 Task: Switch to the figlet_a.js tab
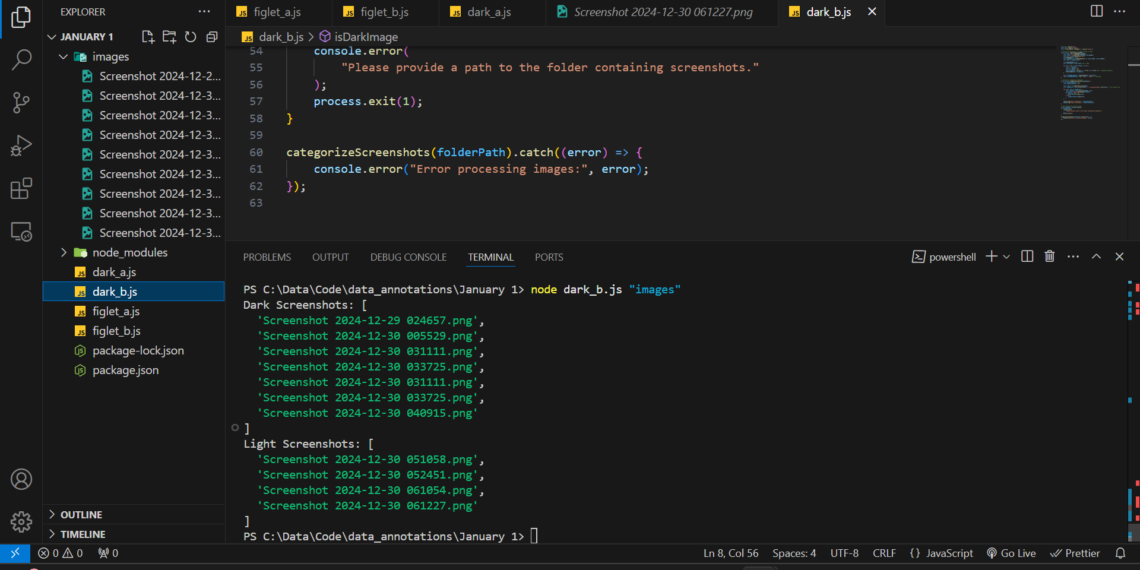[278, 12]
